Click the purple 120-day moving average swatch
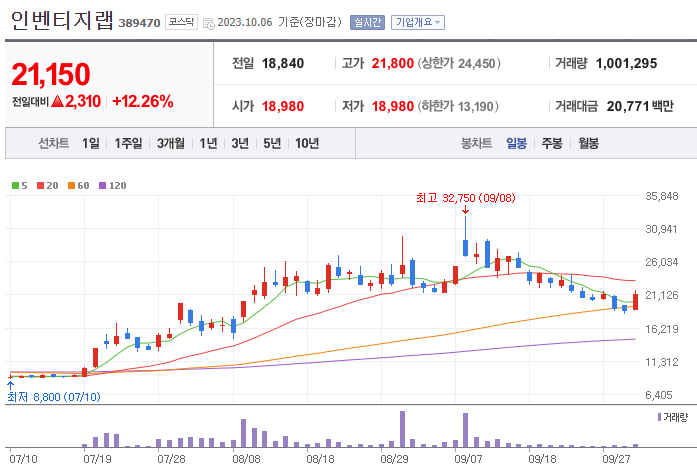 [102, 185]
